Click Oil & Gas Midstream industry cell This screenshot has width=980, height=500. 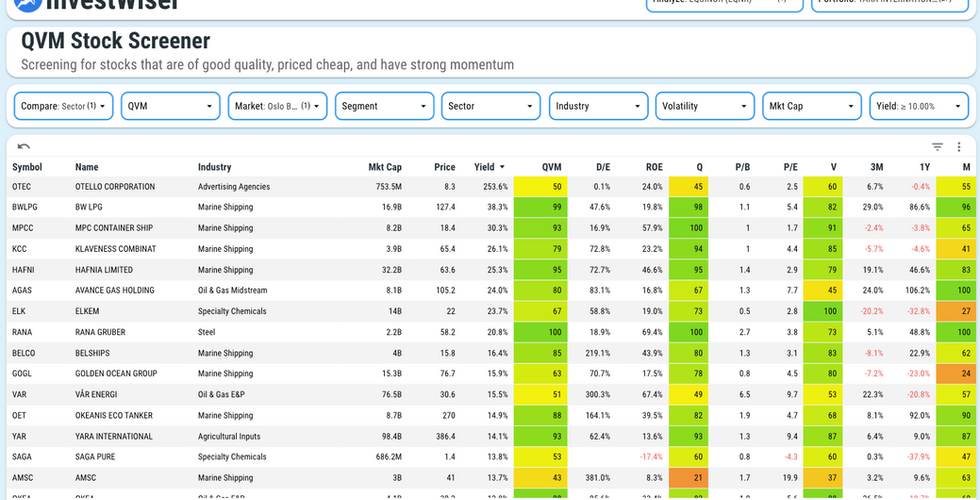[232, 290]
